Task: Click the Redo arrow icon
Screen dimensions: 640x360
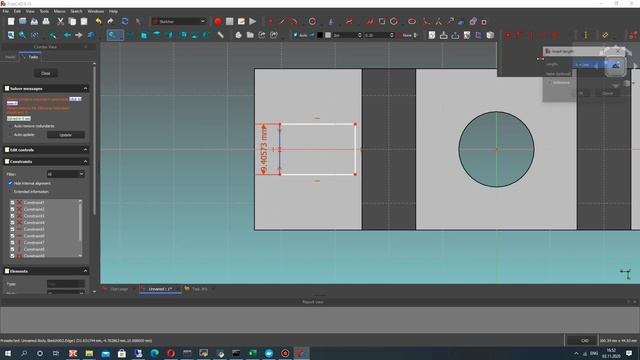Action: (x=110, y=21)
